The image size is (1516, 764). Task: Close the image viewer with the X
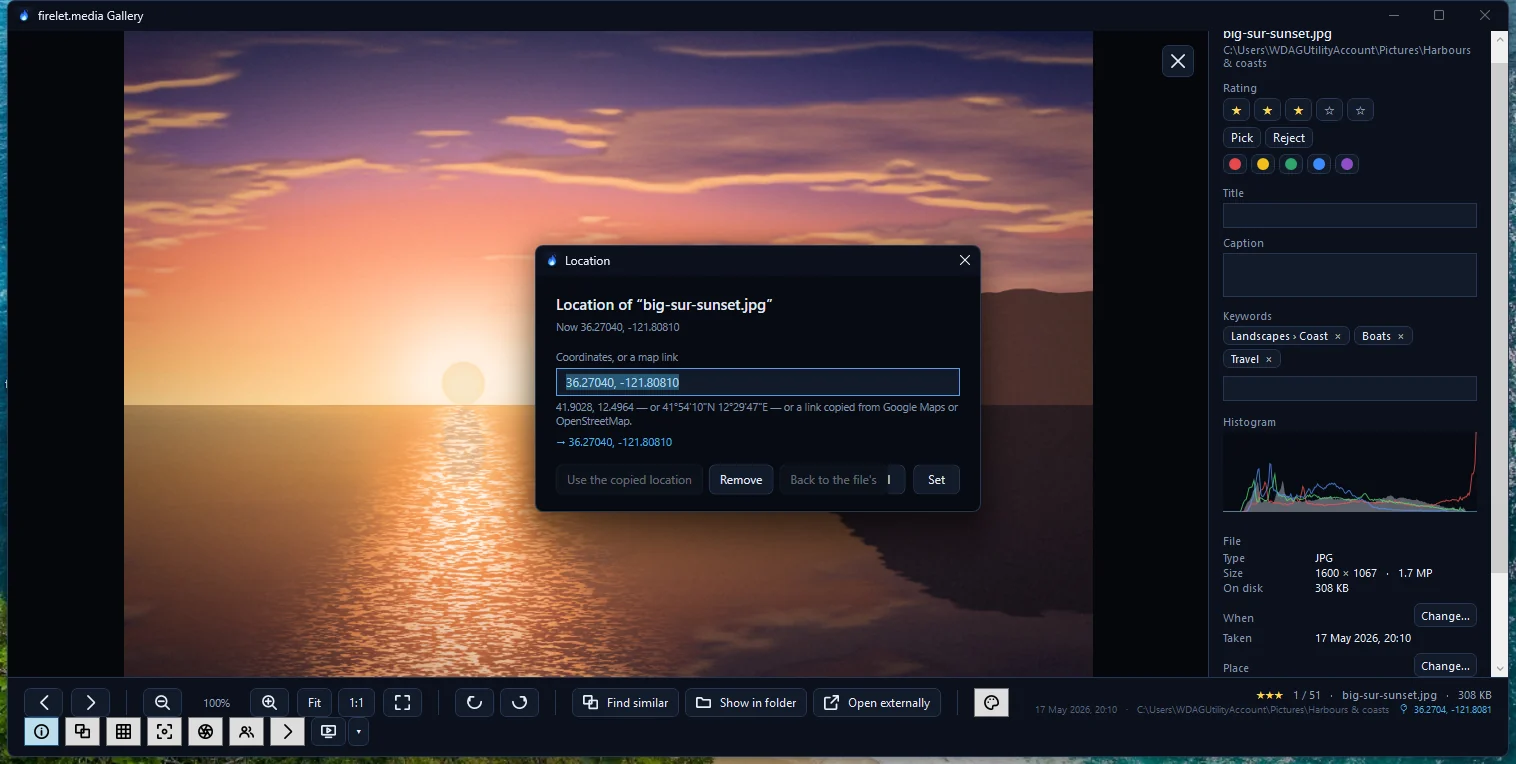(x=1178, y=61)
